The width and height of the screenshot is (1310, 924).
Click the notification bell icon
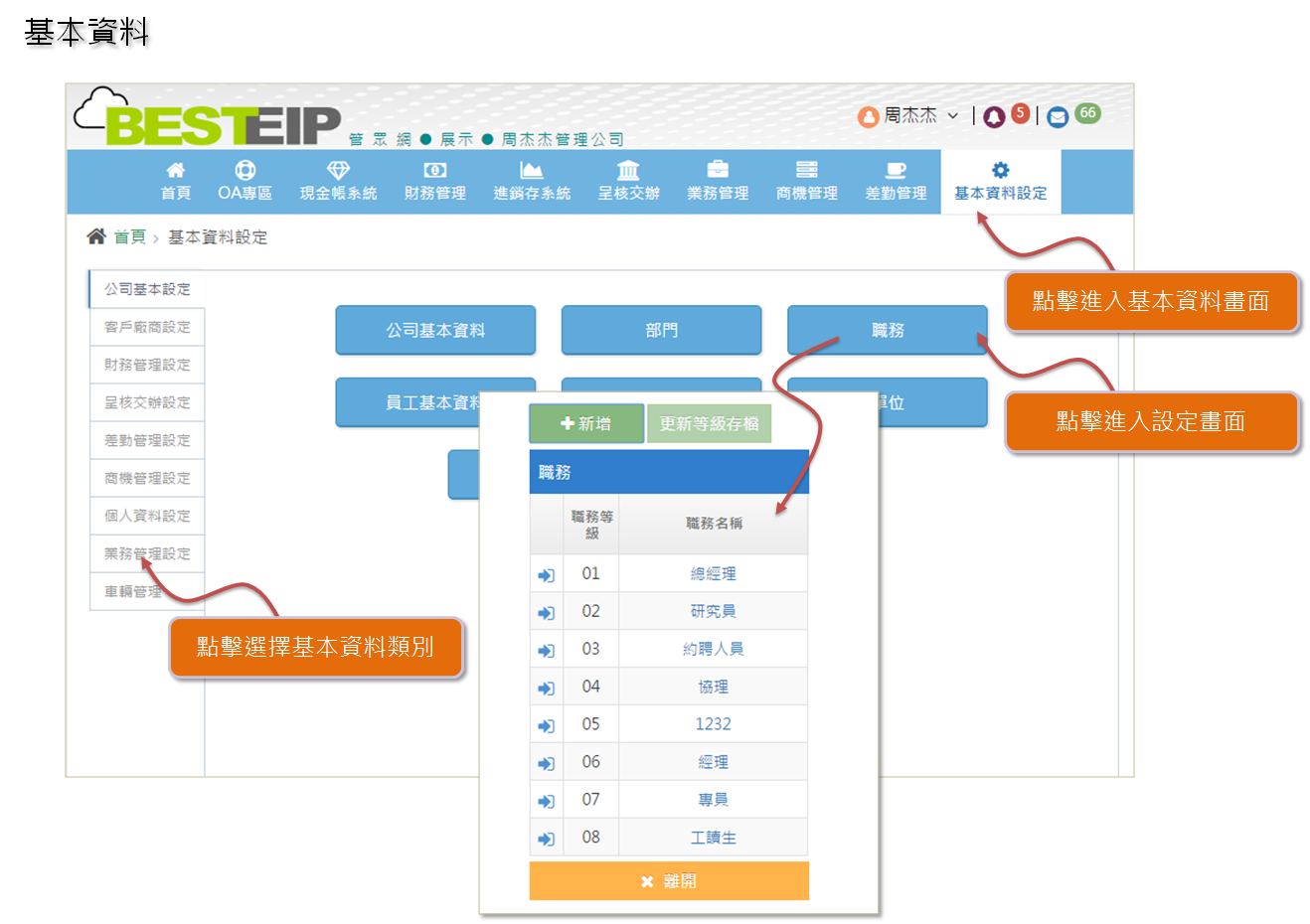coord(994,117)
